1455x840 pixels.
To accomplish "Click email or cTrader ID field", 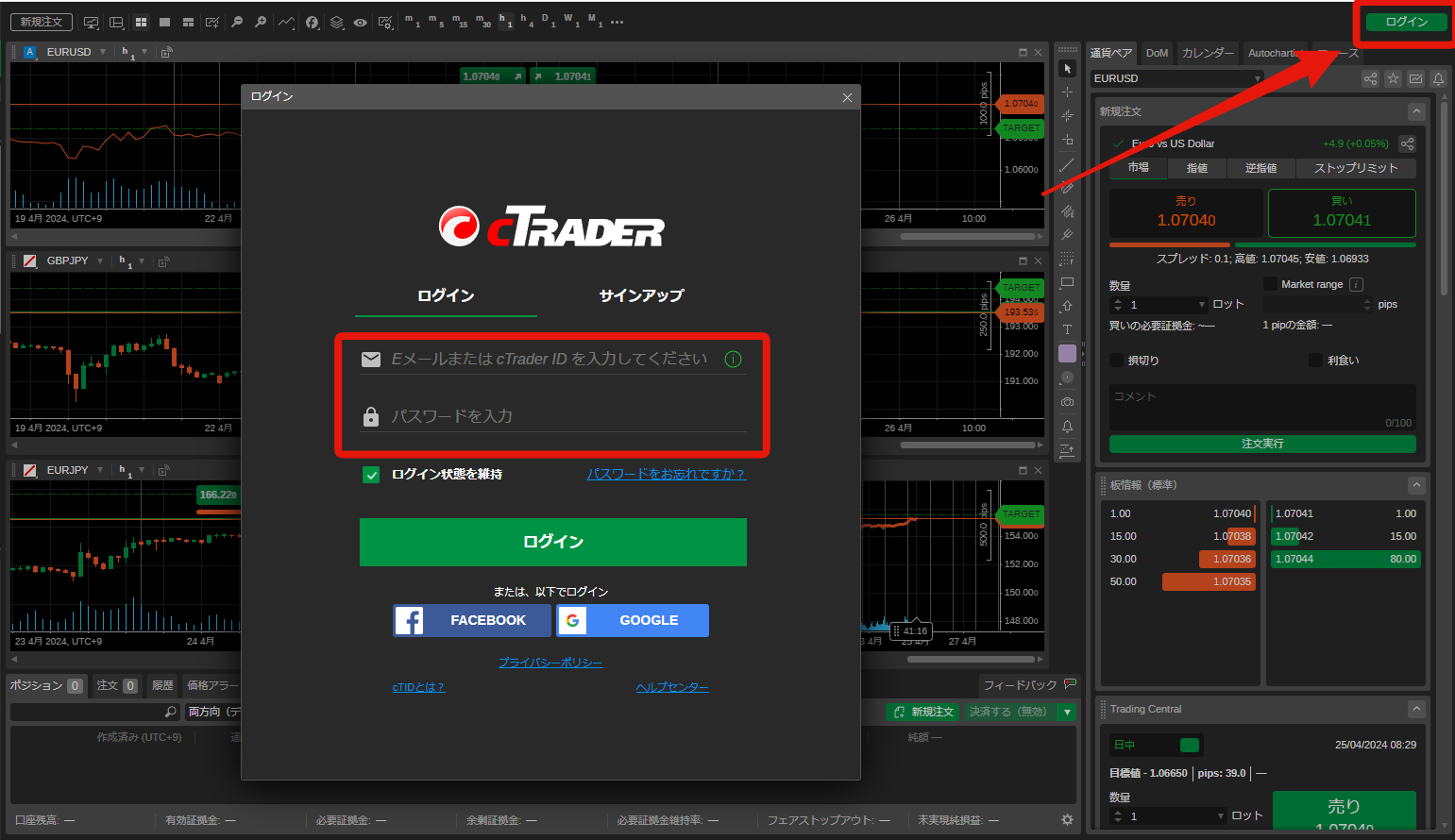I will (553, 359).
